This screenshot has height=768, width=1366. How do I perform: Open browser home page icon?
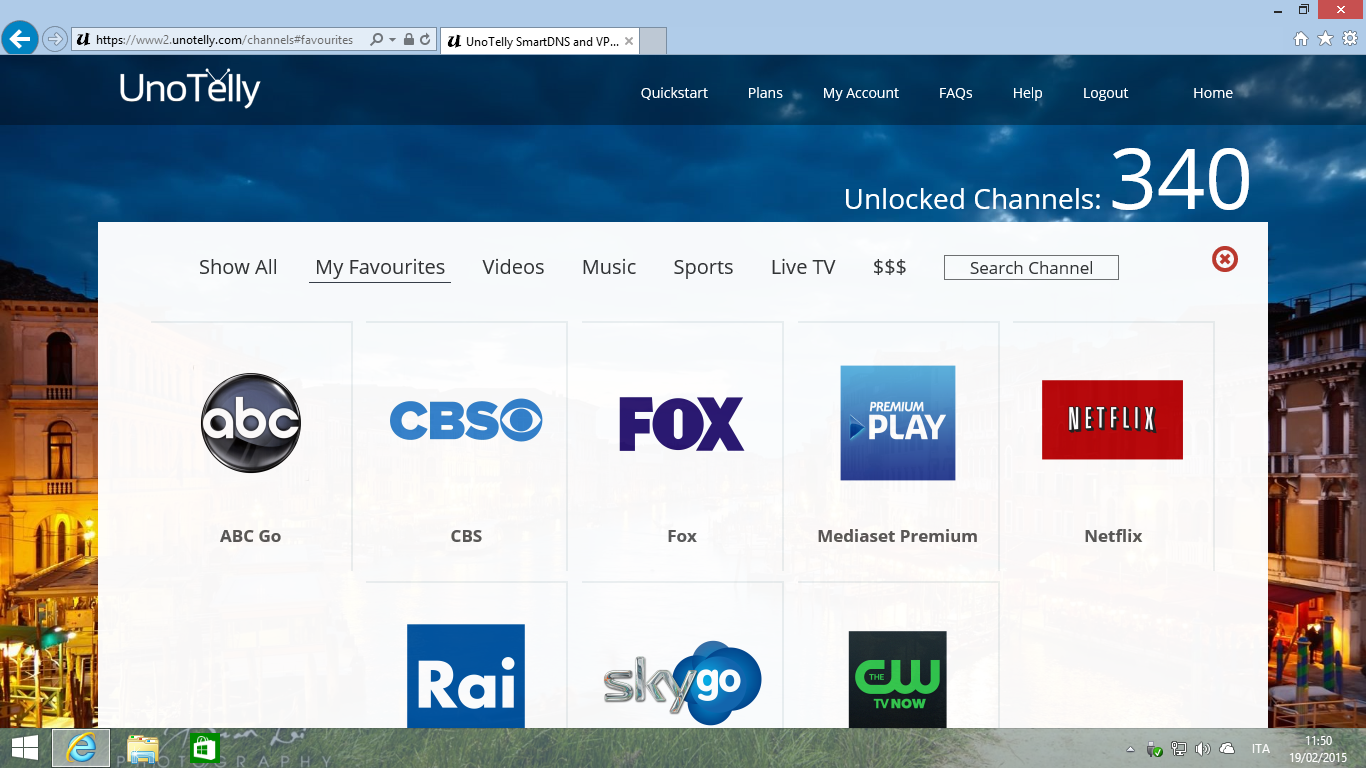(1301, 39)
